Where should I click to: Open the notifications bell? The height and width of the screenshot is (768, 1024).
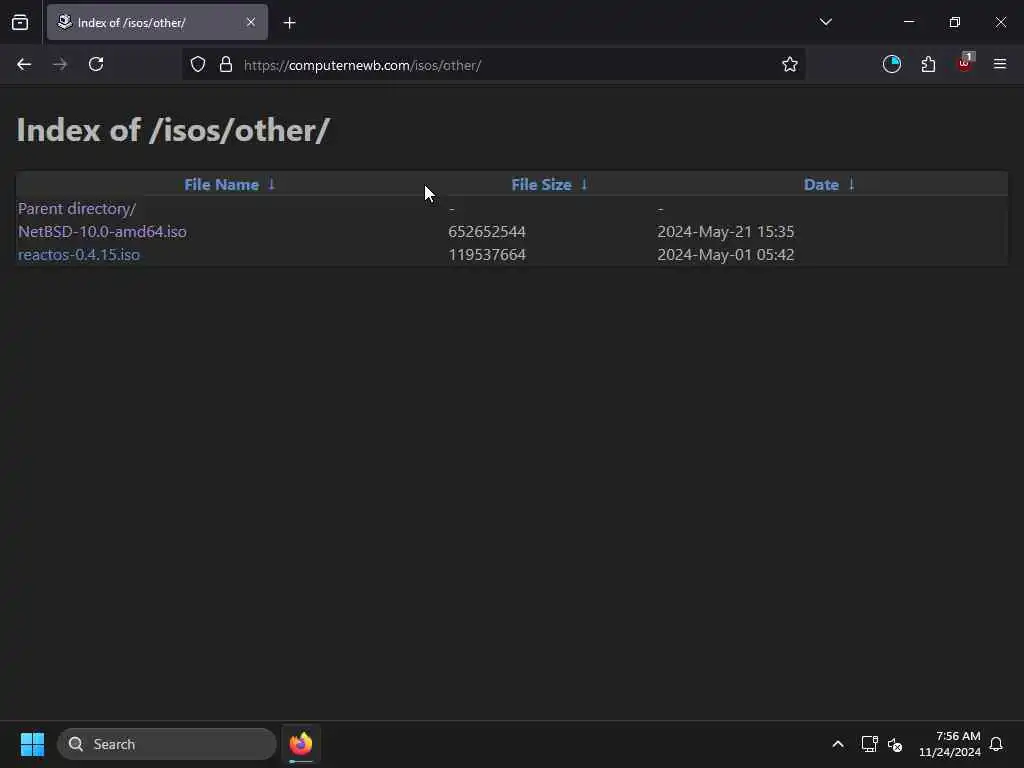click(996, 744)
